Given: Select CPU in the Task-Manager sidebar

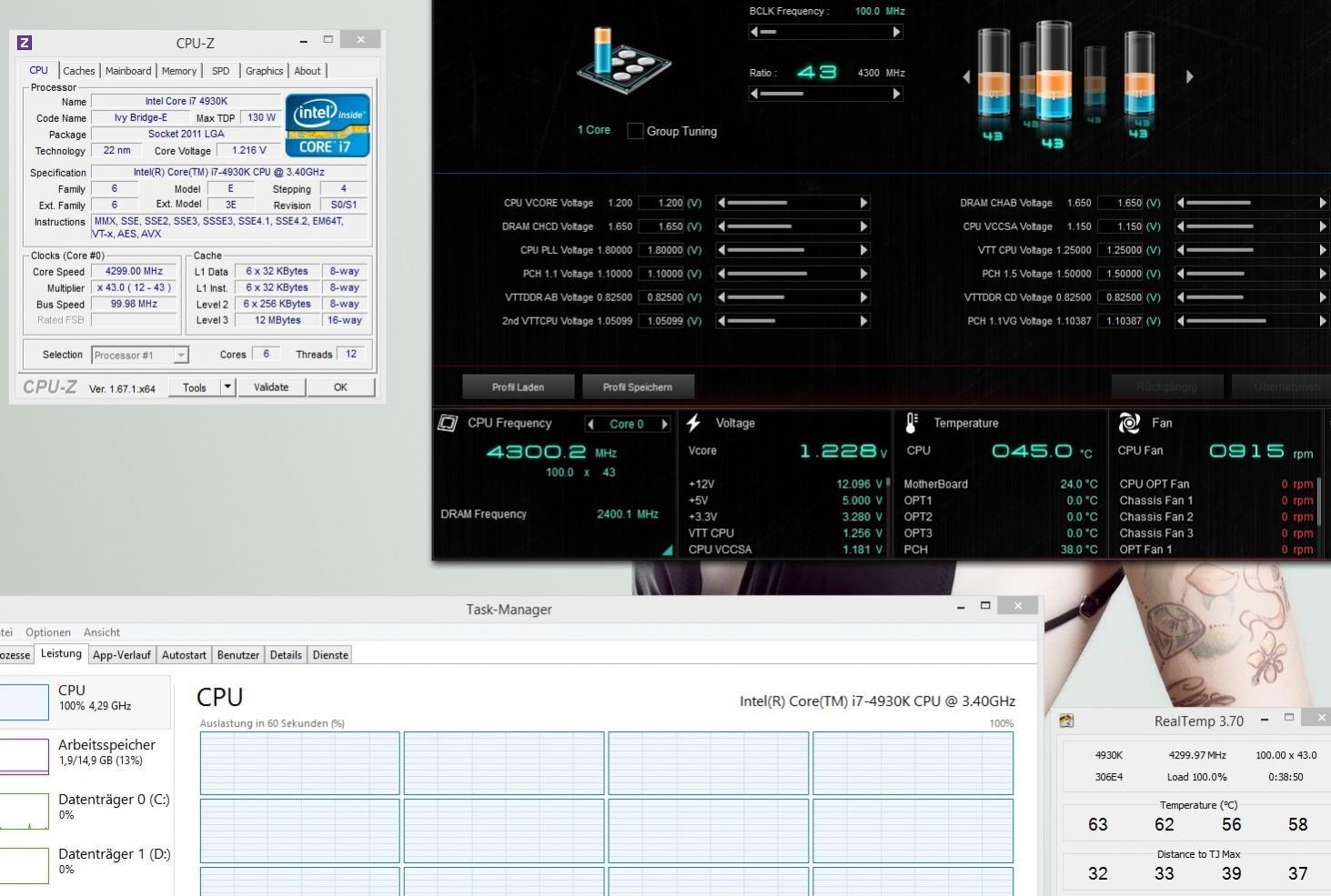Looking at the screenshot, I should pyautogui.click(x=85, y=701).
